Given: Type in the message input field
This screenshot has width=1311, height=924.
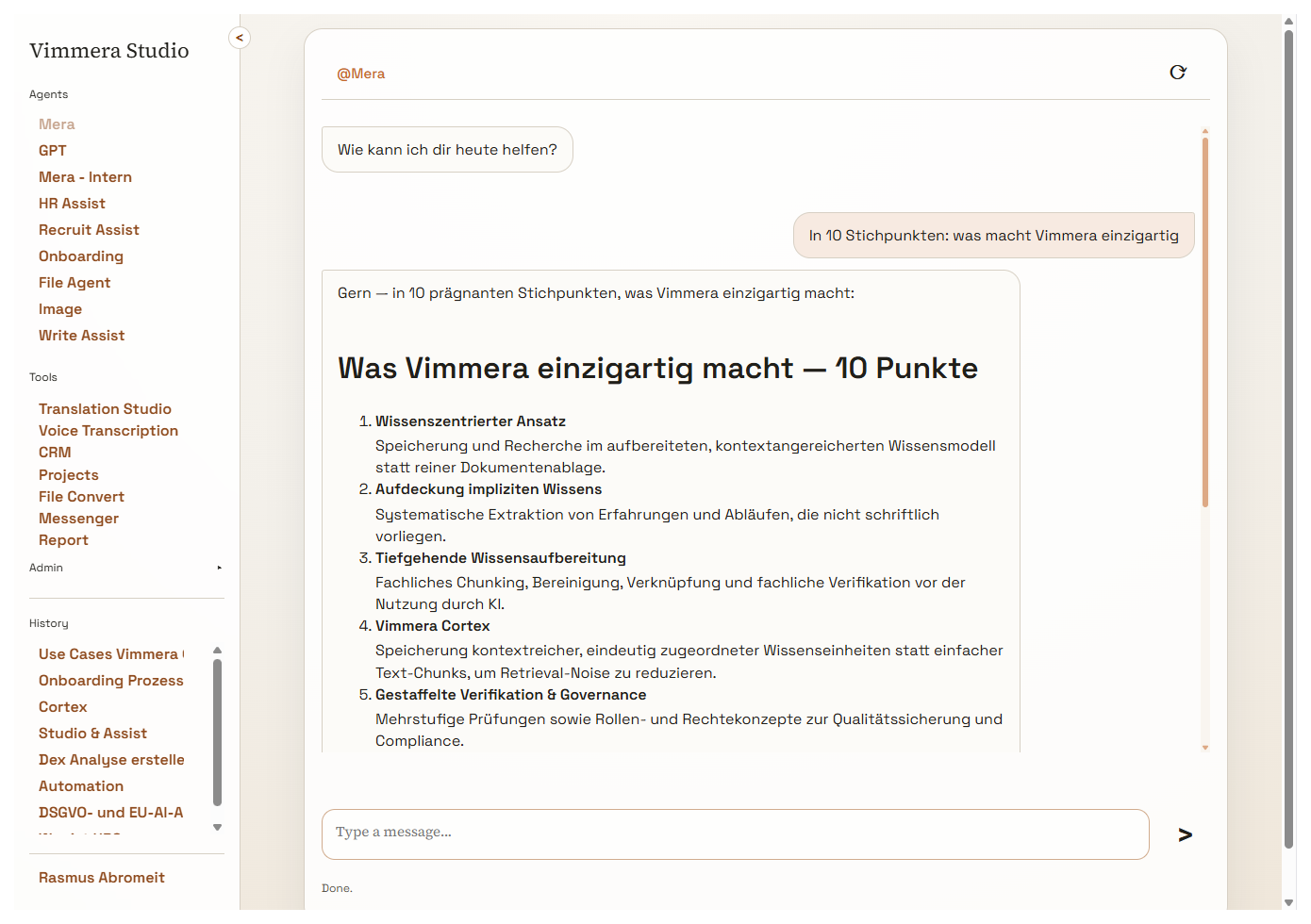Looking at the screenshot, I should (735, 833).
